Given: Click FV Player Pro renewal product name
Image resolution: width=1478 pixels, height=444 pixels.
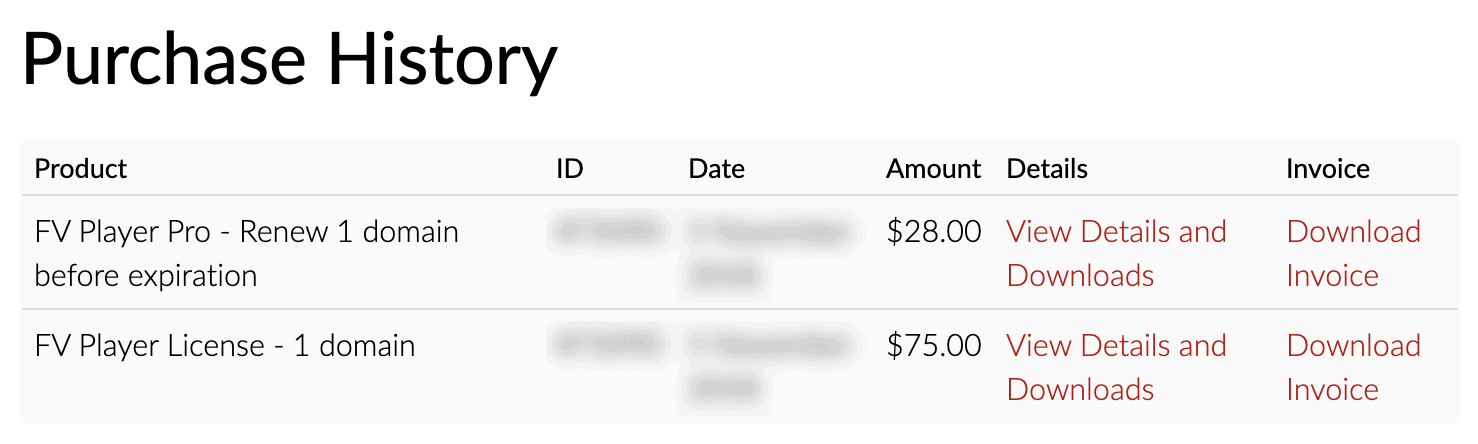Looking at the screenshot, I should (x=247, y=253).
